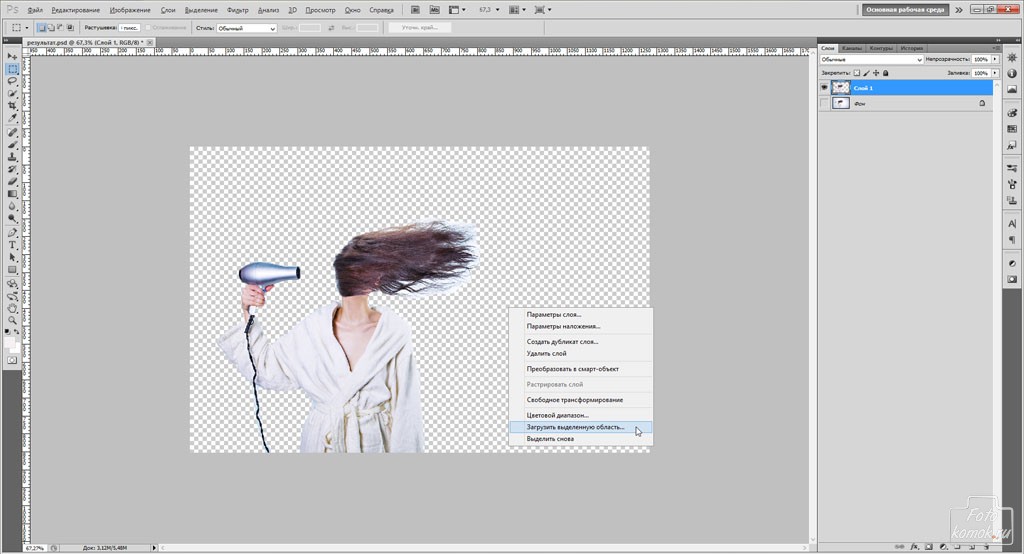Select the Lasso tool

click(13, 82)
